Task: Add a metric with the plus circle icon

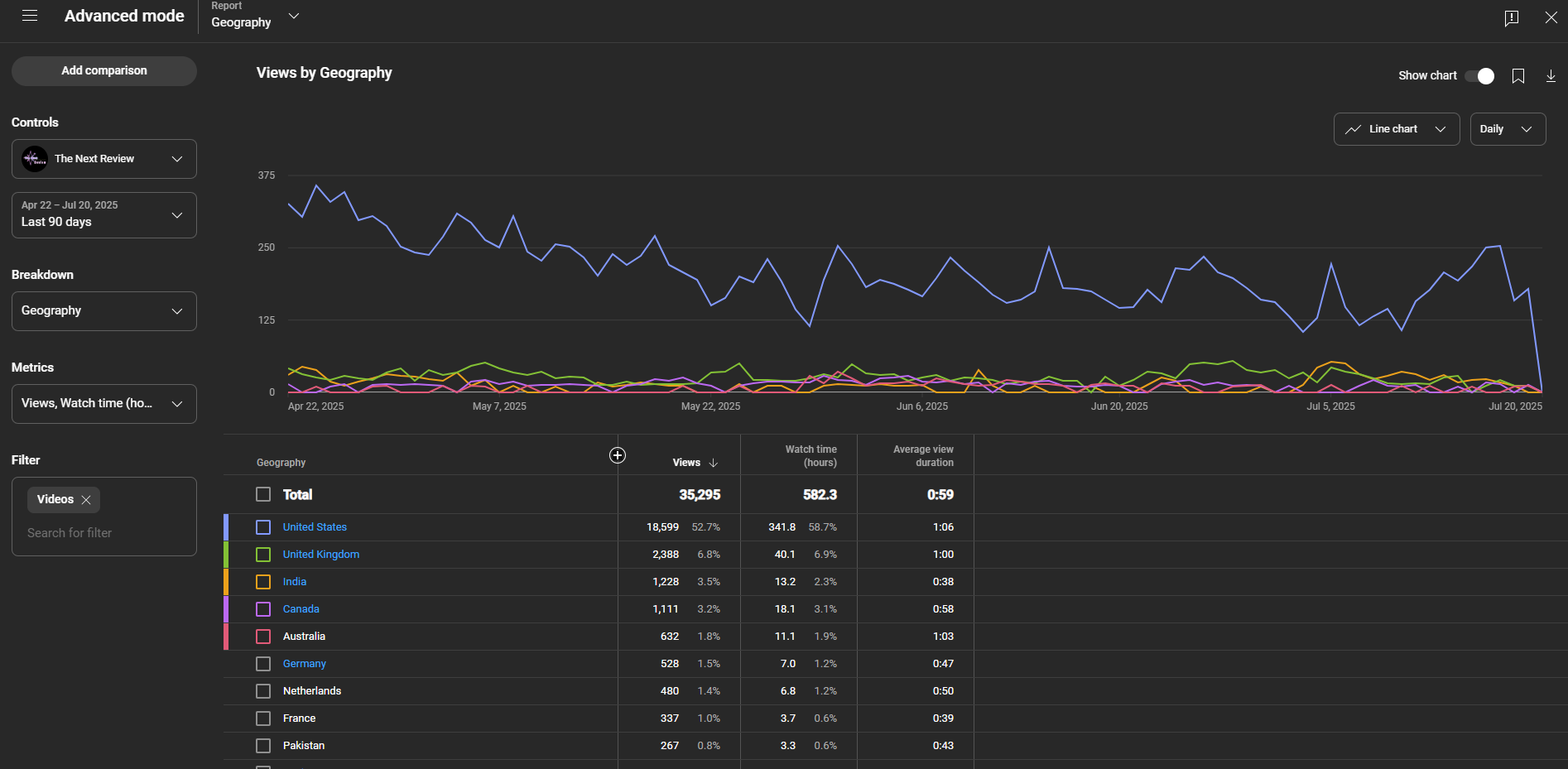Action: pyautogui.click(x=618, y=455)
